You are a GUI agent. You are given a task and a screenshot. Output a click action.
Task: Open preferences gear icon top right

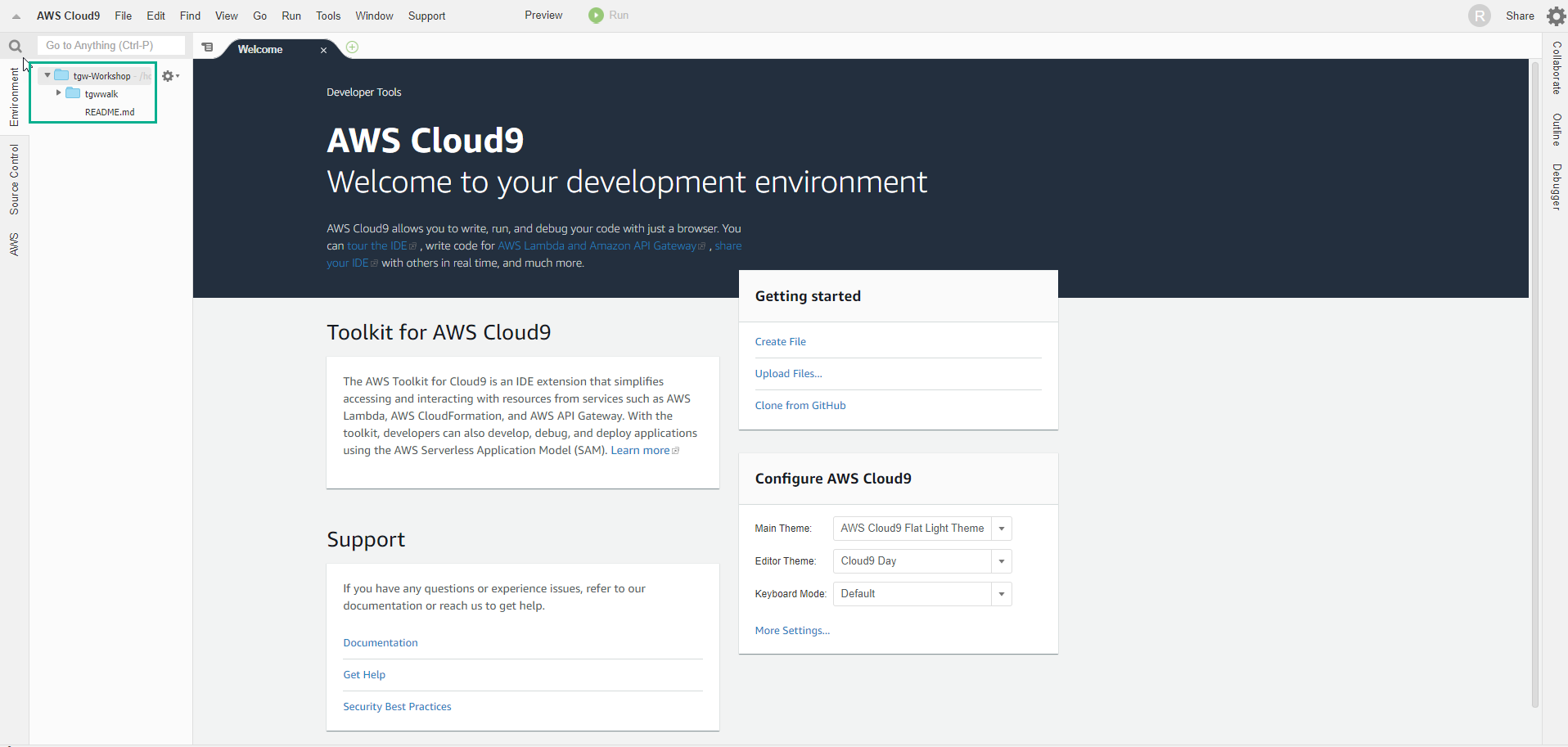coord(1556,16)
